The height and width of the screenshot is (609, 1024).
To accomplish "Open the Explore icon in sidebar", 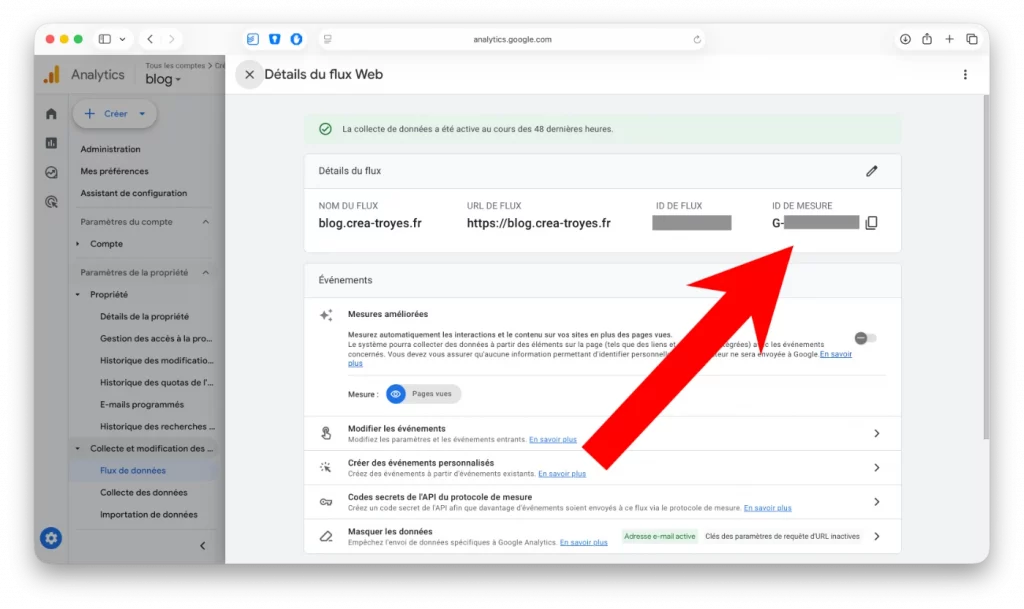I will [51, 172].
